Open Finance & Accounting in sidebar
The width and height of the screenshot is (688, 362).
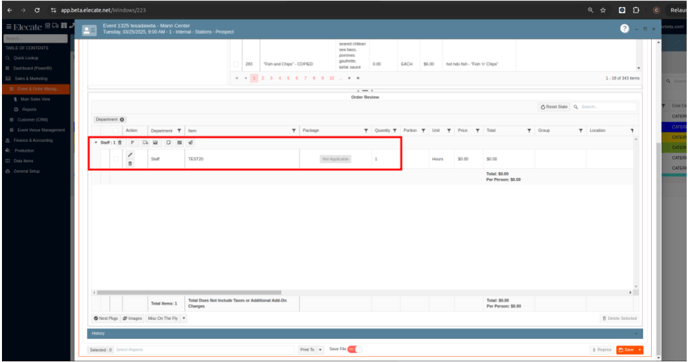pos(33,140)
